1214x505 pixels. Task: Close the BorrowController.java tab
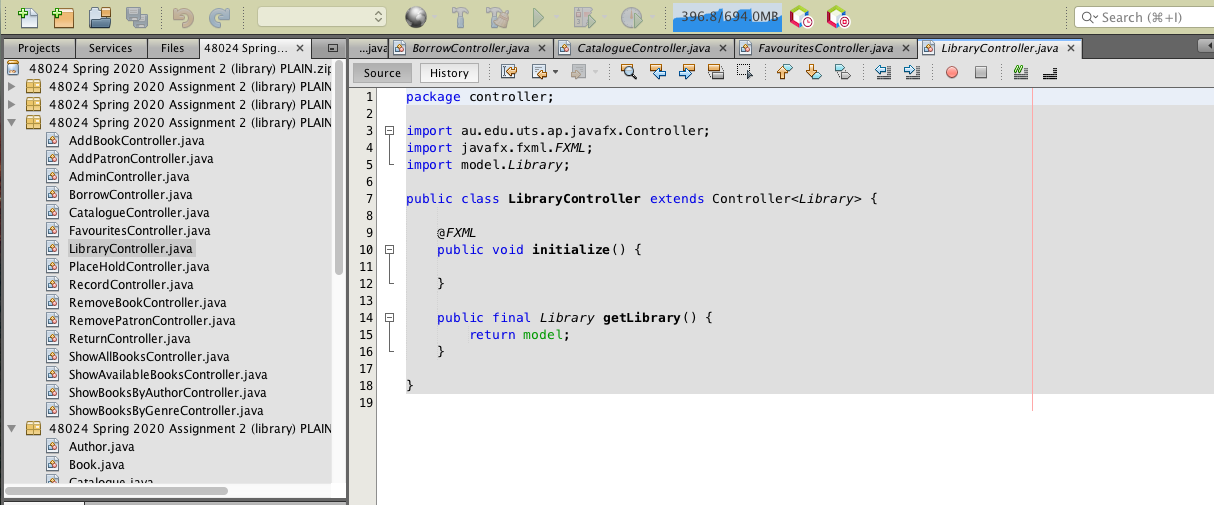[x=541, y=48]
